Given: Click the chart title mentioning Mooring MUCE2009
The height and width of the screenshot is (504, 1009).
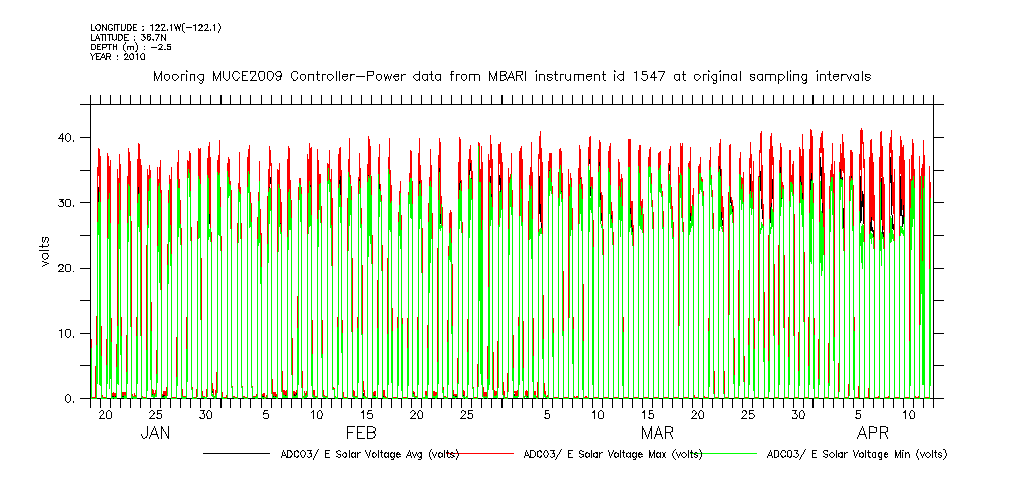Looking at the screenshot, I should tap(511, 76).
